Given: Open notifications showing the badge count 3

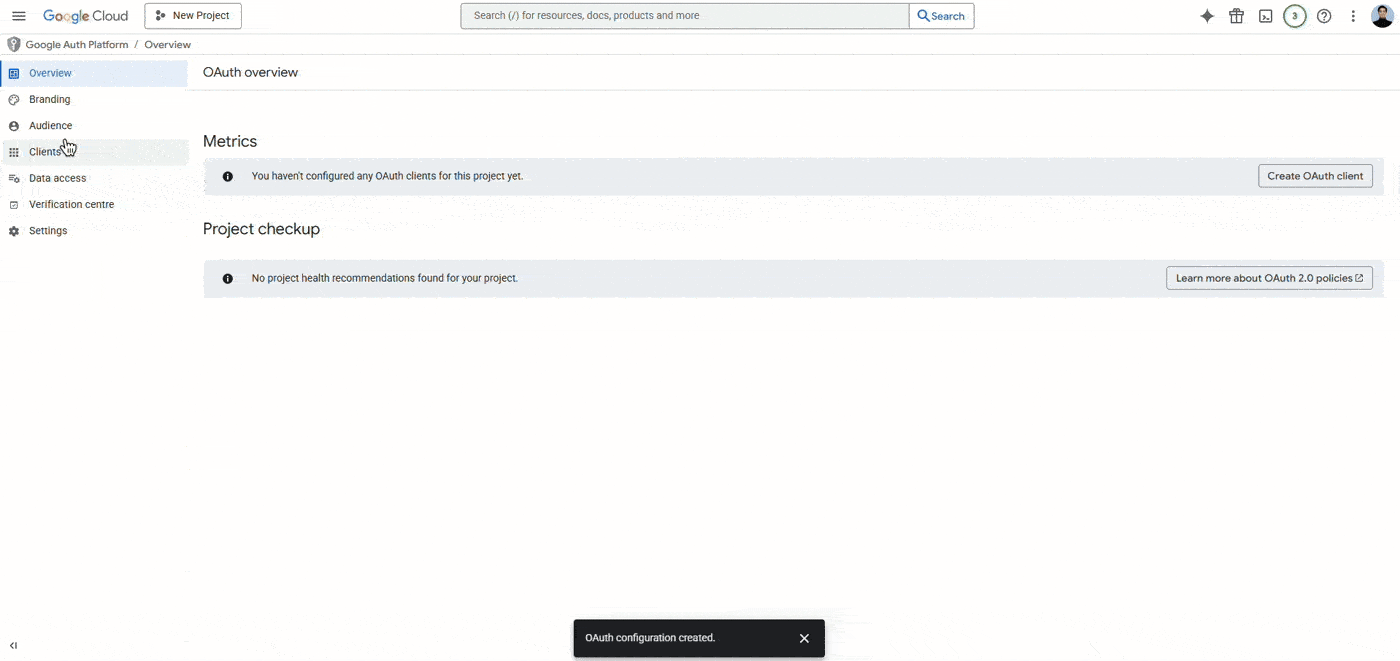Looking at the screenshot, I should tap(1294, 15).
